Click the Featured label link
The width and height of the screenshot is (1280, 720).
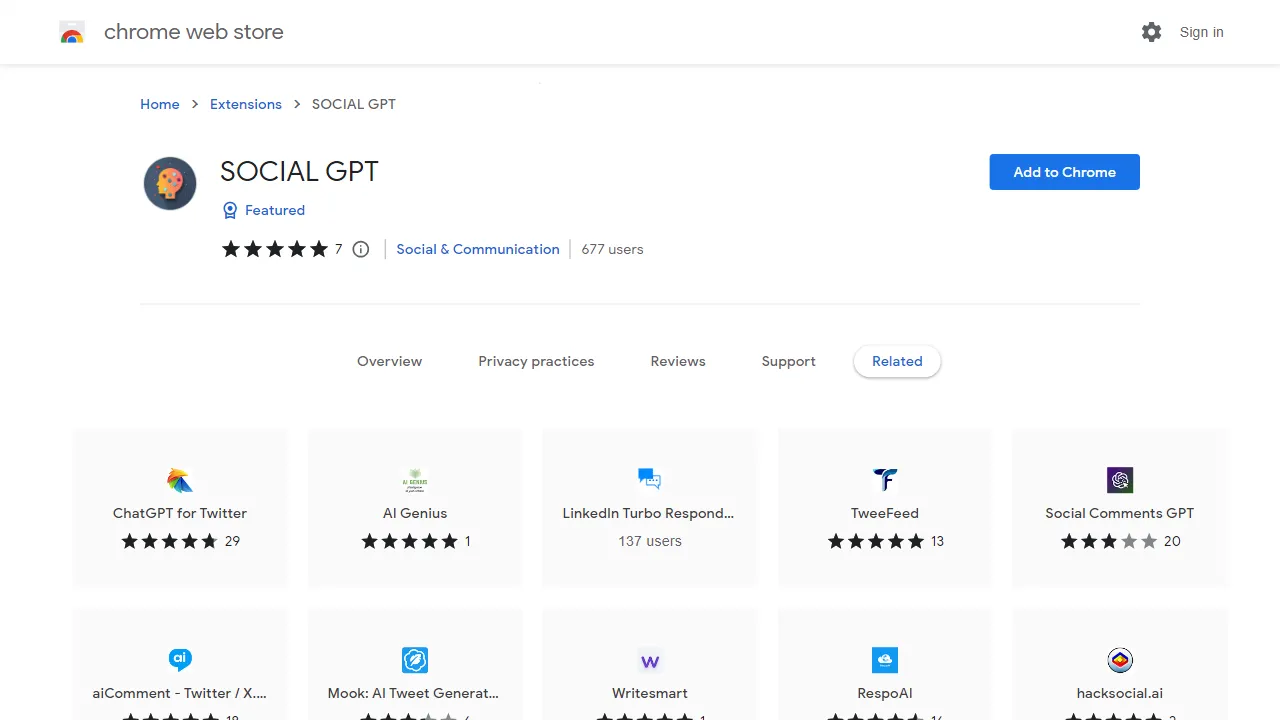[275, 210]
